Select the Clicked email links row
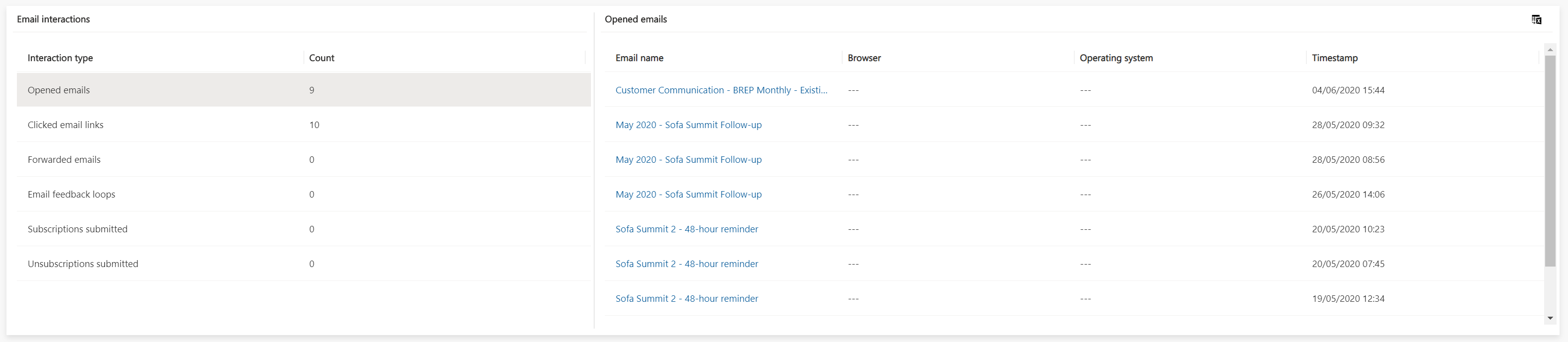 [304, 125]
